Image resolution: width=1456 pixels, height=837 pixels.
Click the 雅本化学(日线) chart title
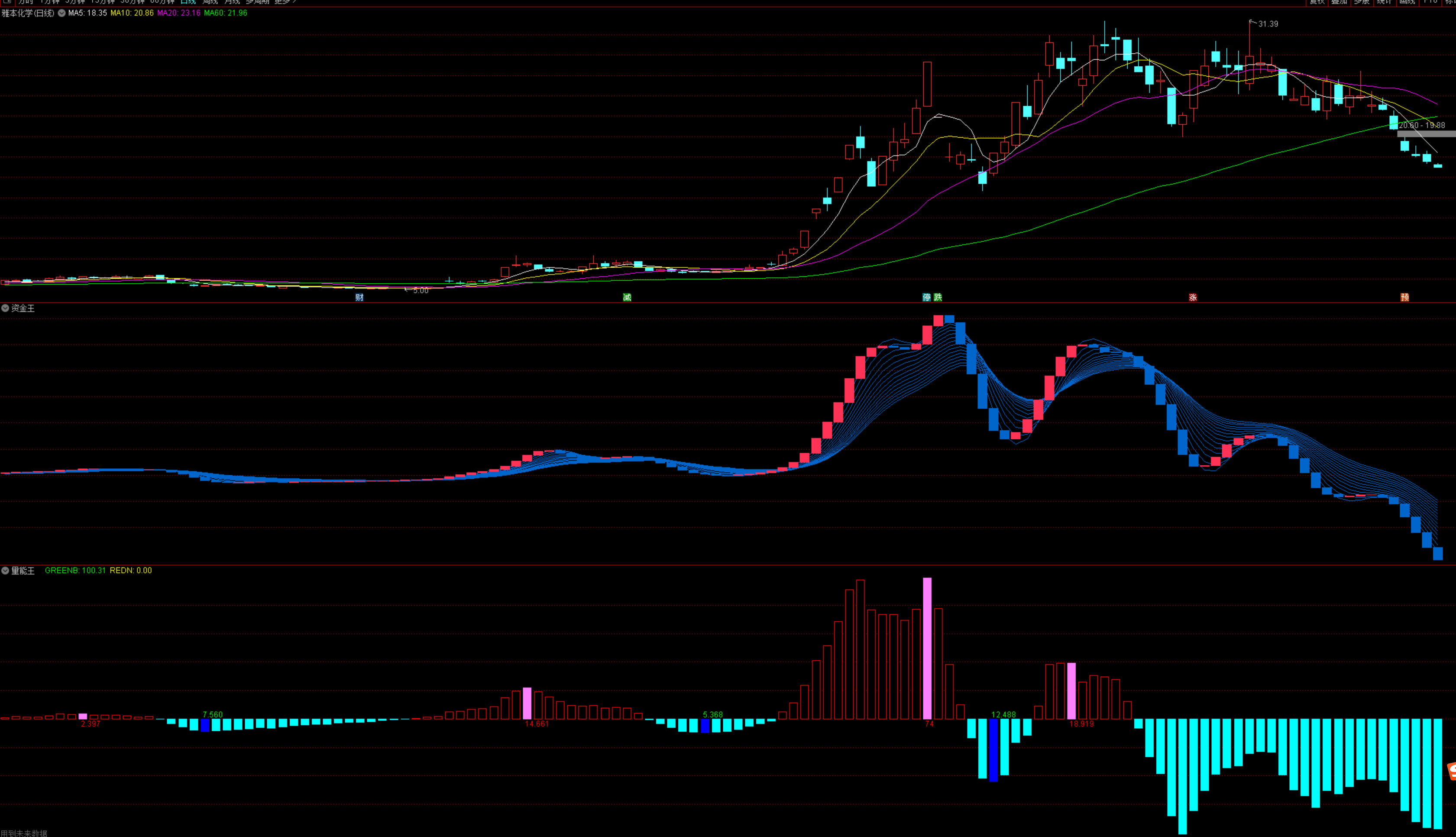point(28,13)
